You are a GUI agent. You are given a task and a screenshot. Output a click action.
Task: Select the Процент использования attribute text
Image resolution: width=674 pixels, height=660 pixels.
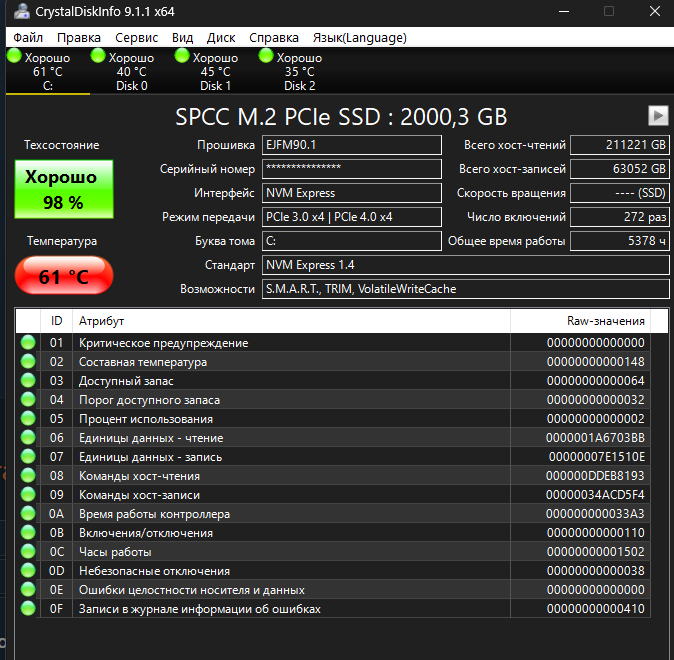[146, 419]
